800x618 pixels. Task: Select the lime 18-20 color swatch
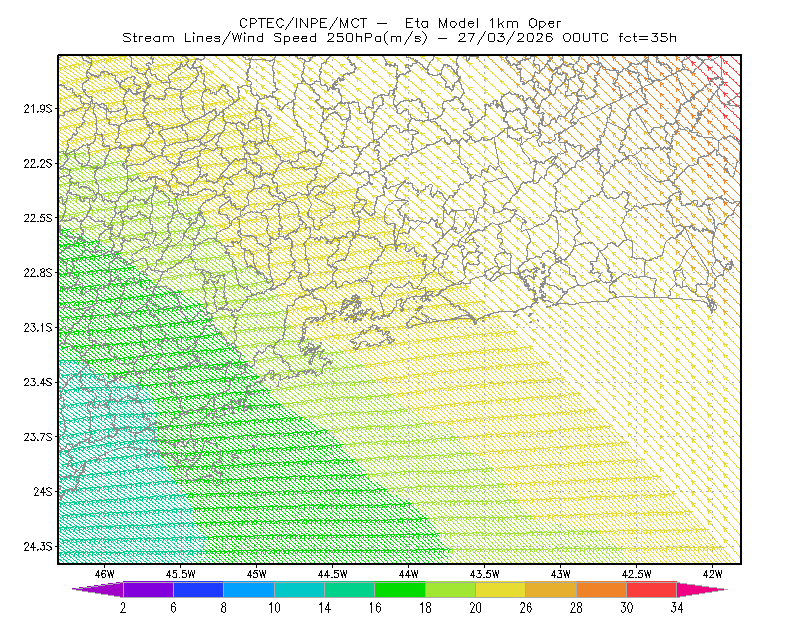pos(451,589)
